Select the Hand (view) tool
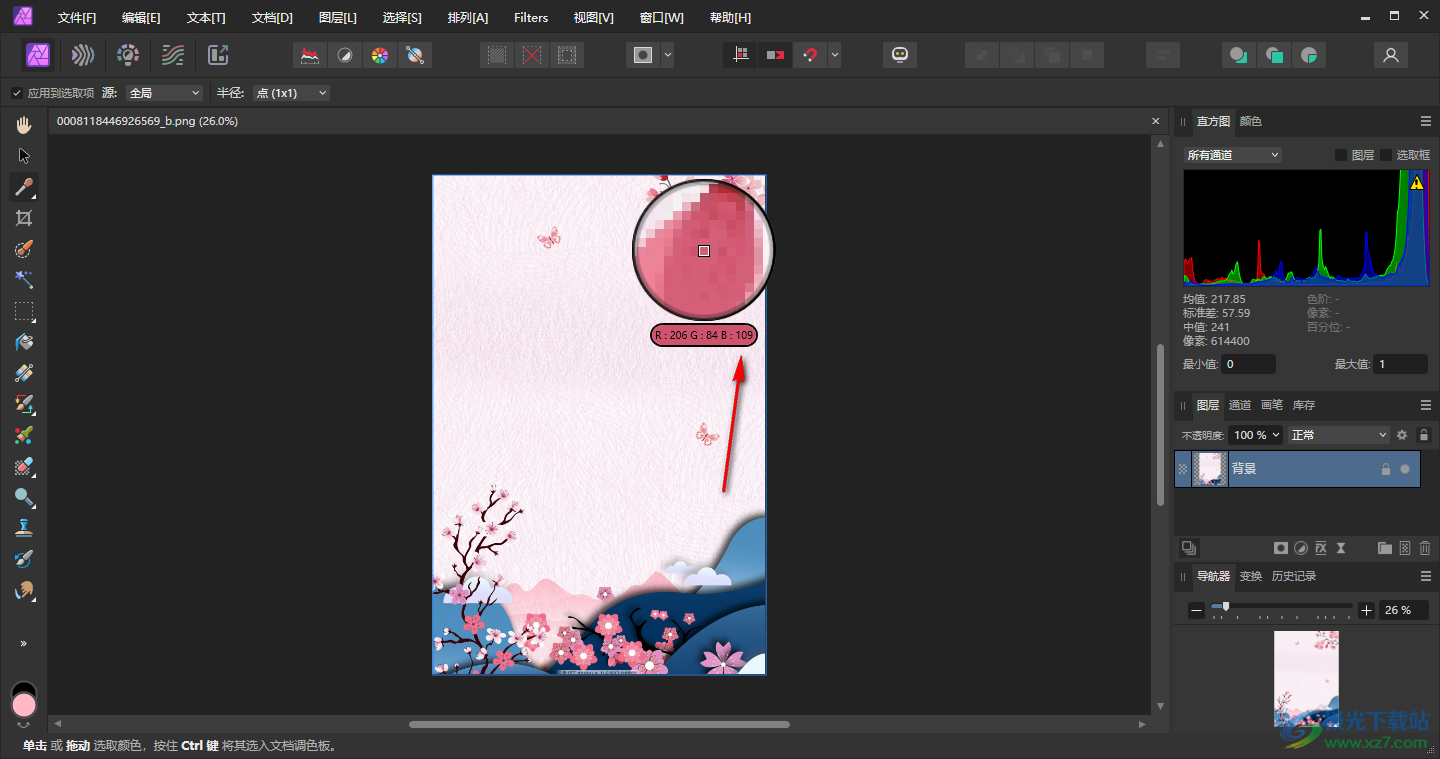The height and width of the screenshot is (759, 1440). [24, 125]
